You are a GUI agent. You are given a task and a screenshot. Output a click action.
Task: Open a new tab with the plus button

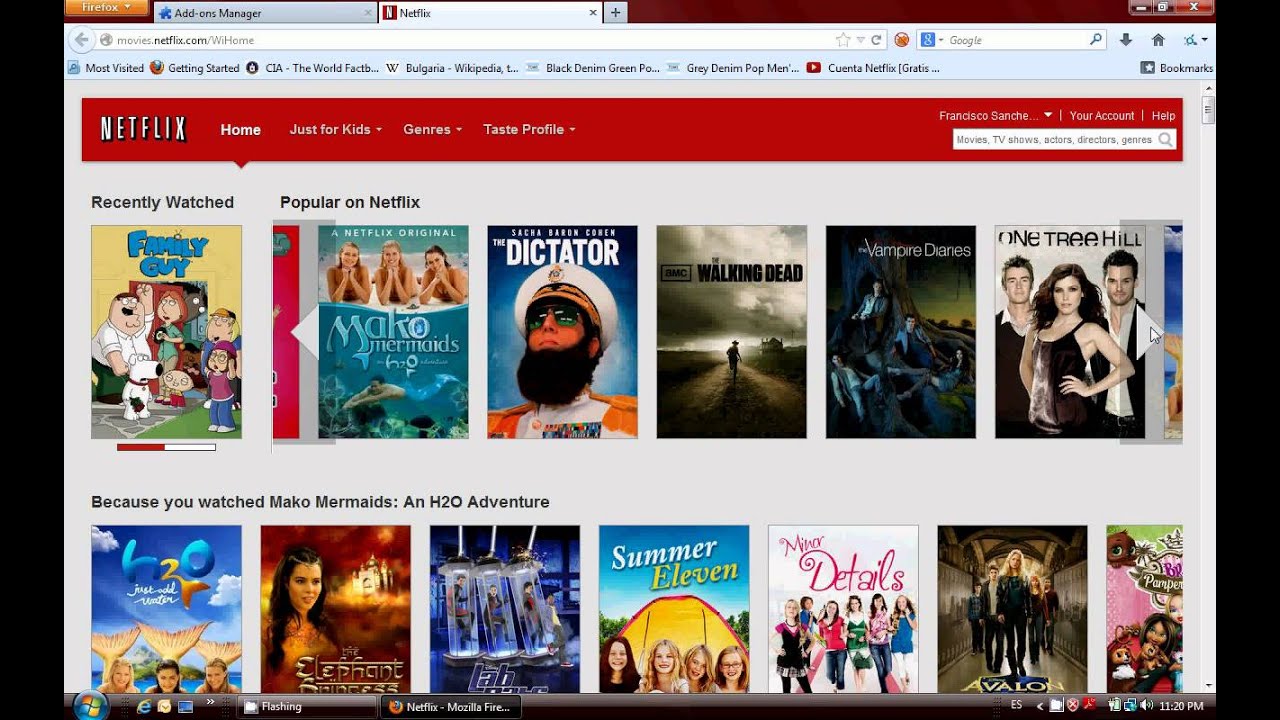(x=615, y=13)
